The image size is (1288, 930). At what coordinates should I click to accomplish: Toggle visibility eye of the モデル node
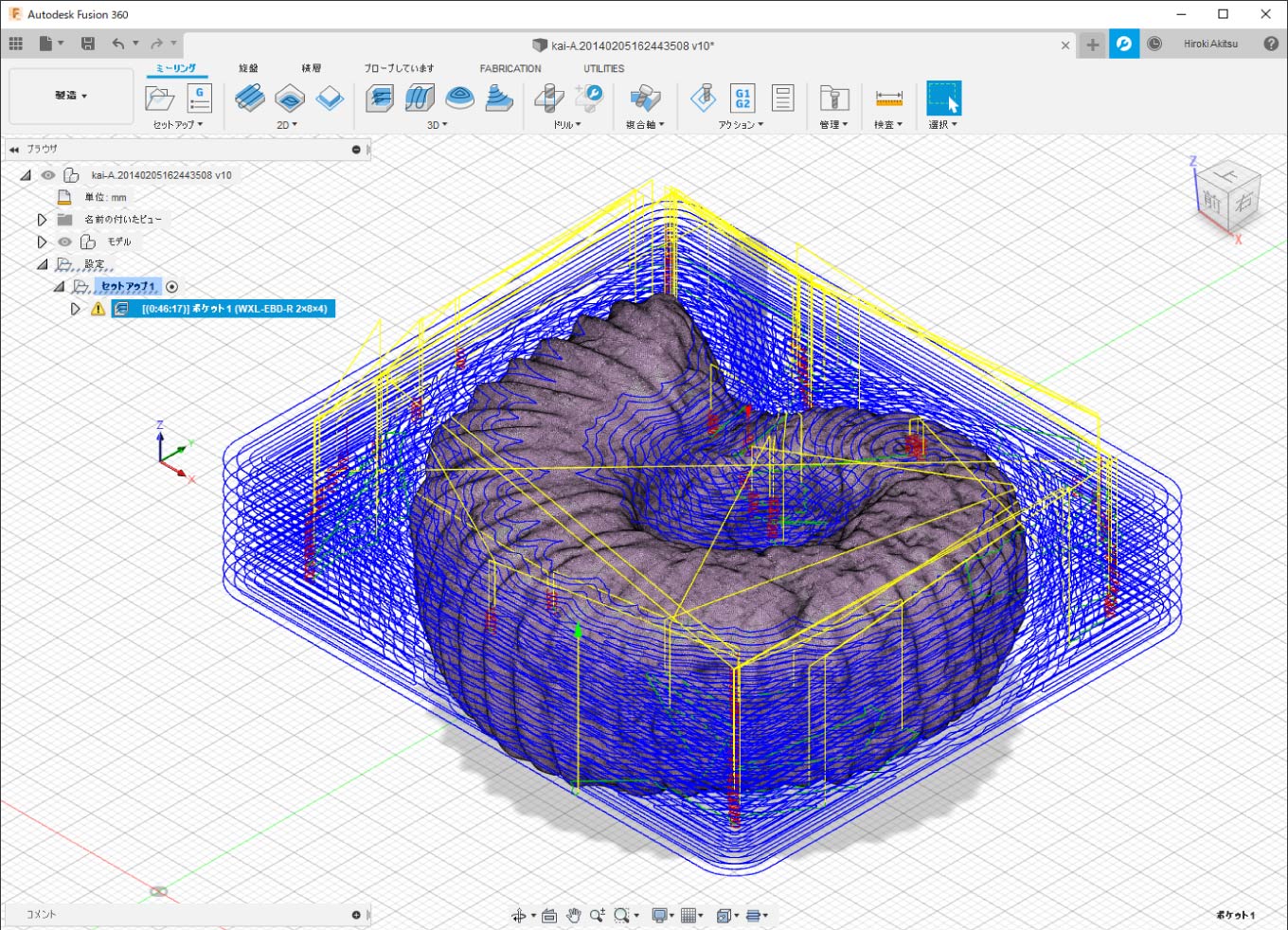[64, 241]
